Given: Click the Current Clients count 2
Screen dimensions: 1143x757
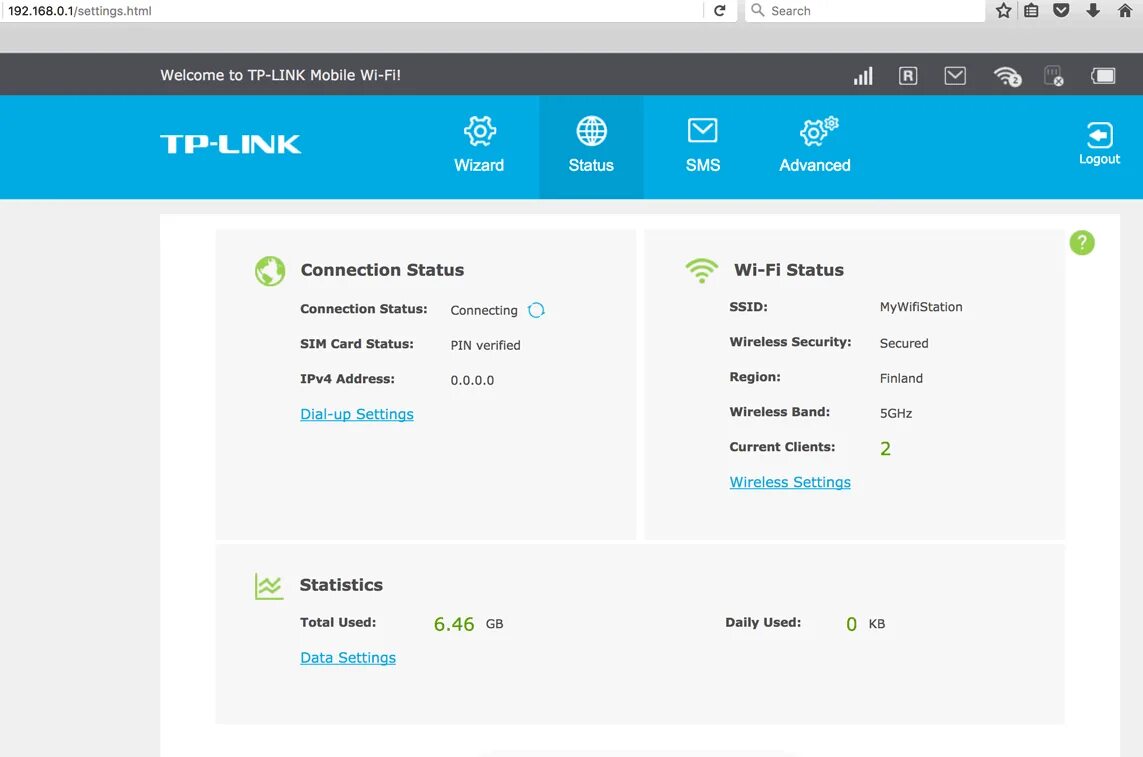Looking at the screenshot, I should pyautogui.click(x=885, y=449).
